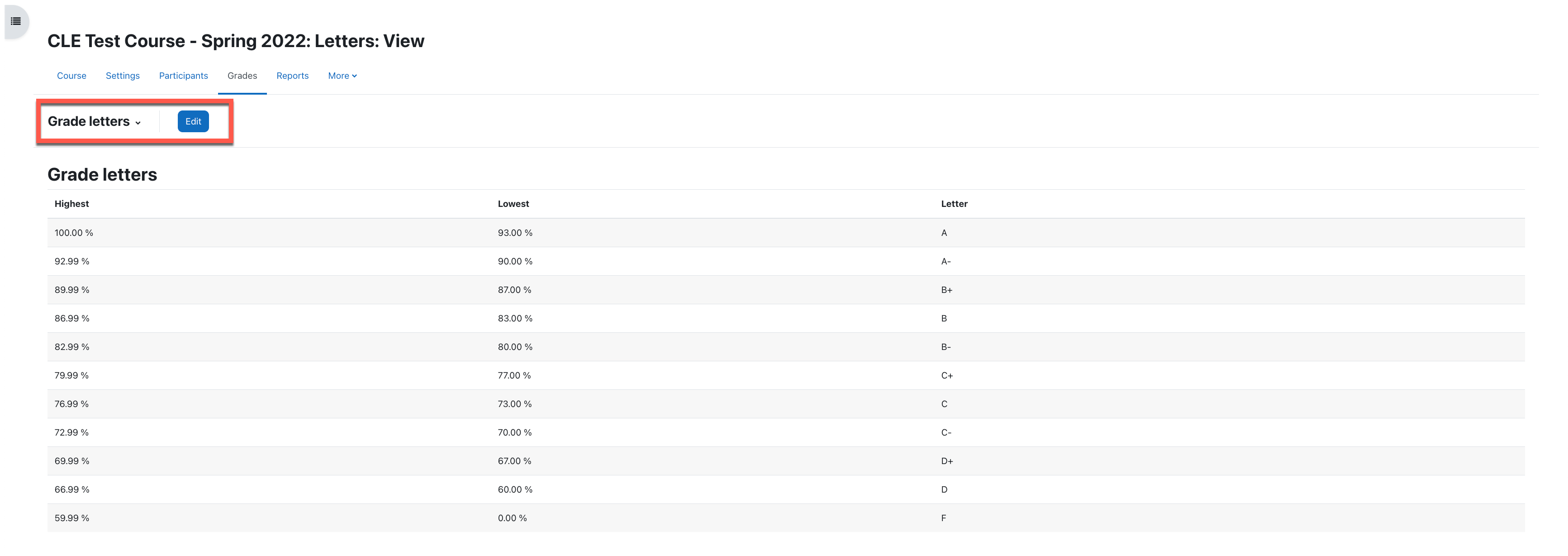Click letter C in 73.00 % row
Viewport: 1568px width, 556px height.
click(944, 404)
